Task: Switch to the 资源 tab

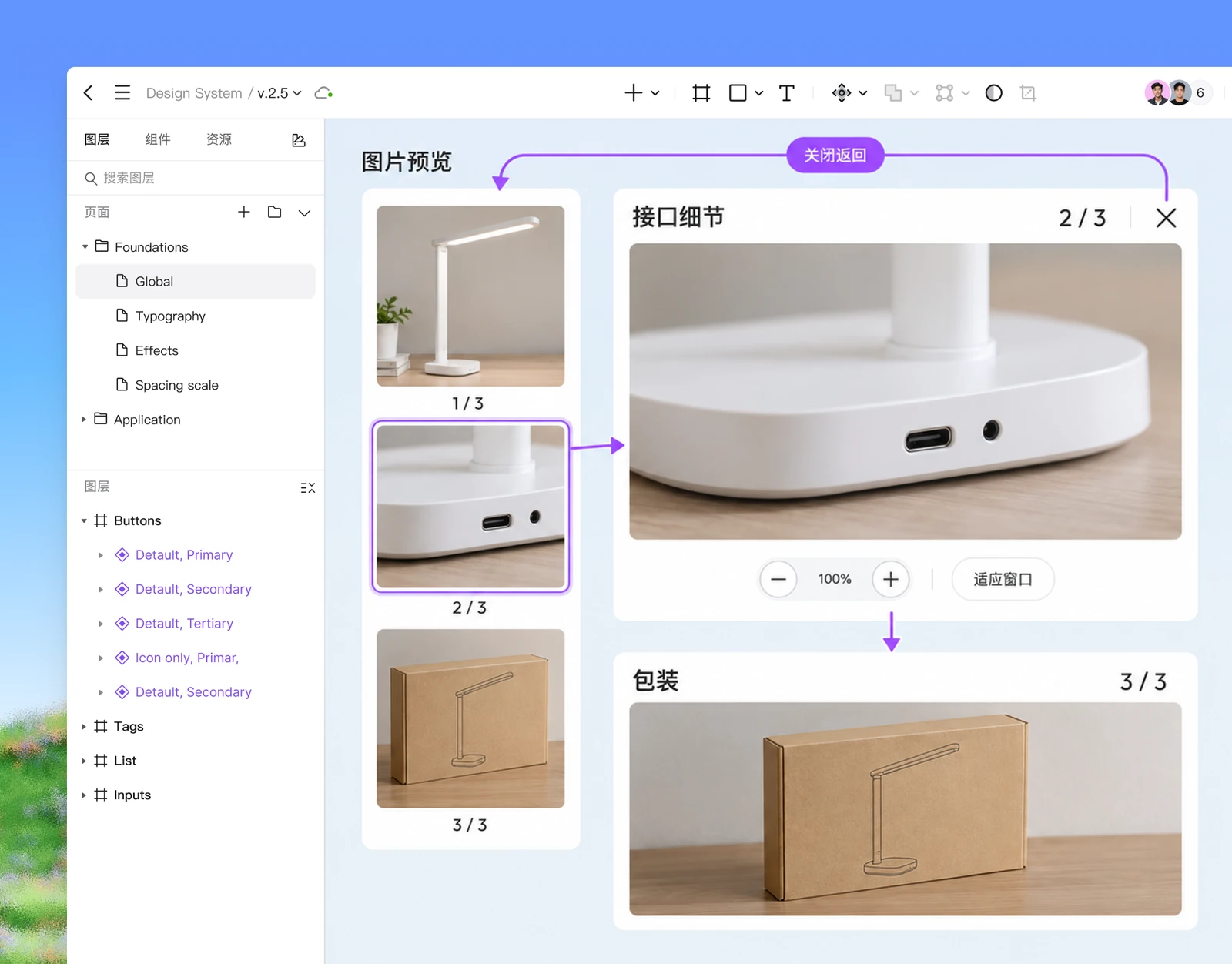Action: 219,139
